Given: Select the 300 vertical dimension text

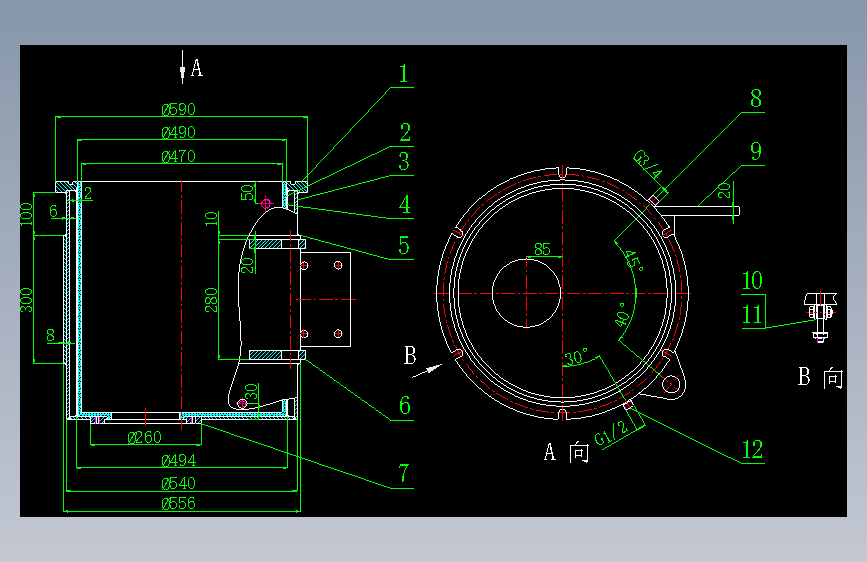Looking at the screenshot, I should pyautogui.click(x=26, y=300).
